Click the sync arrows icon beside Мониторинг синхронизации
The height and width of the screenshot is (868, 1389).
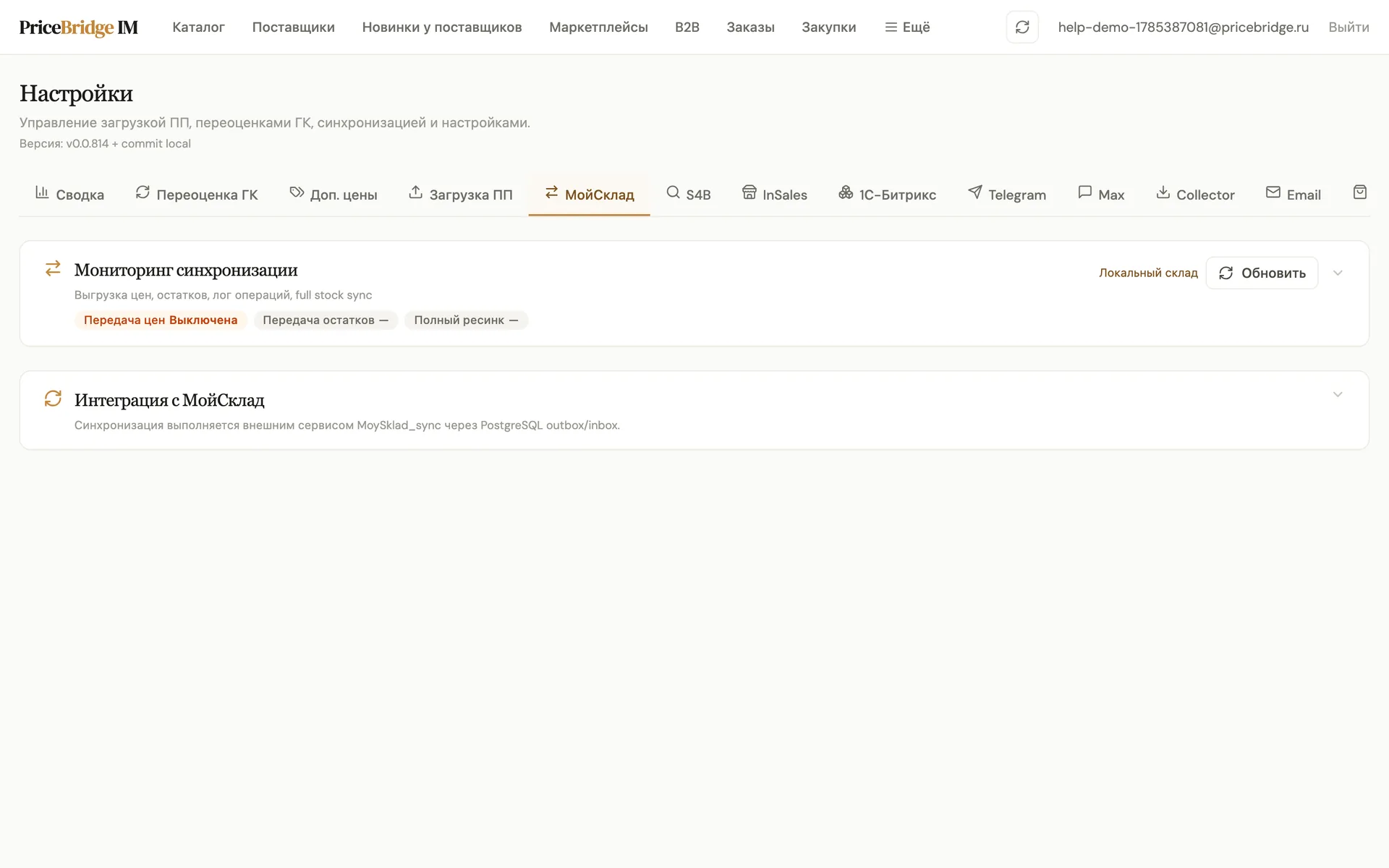(x=53, y=268)
